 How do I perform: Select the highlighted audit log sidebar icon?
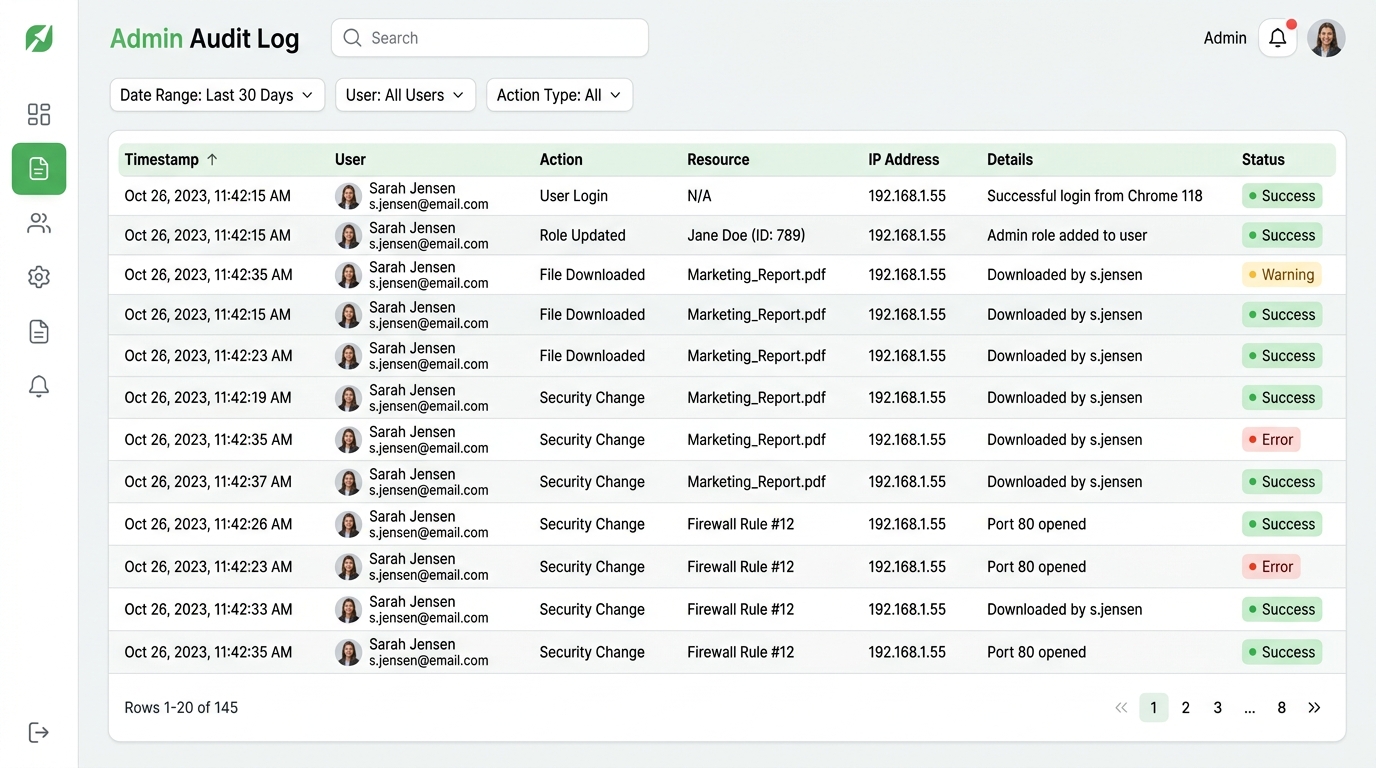(39, 168)
